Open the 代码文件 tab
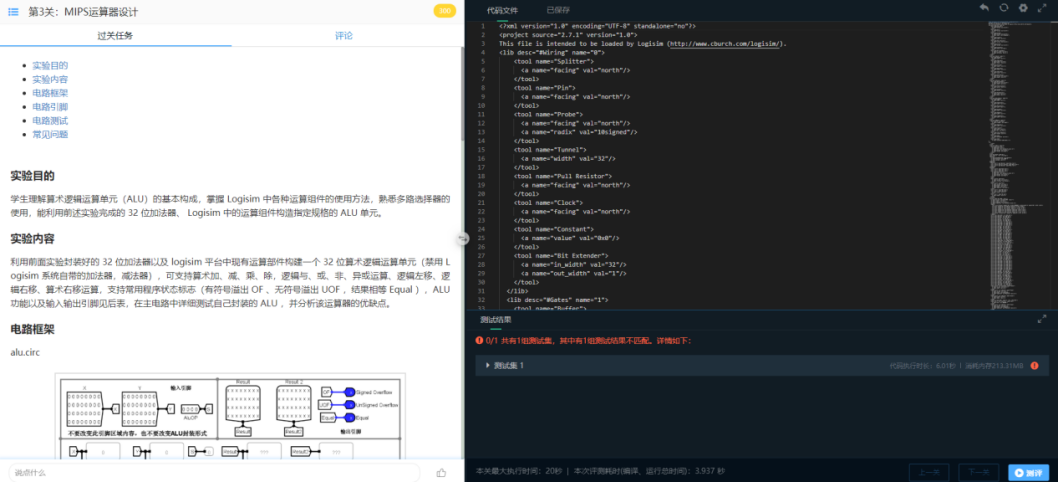The image size is (1058, 482). click(502, 9)
